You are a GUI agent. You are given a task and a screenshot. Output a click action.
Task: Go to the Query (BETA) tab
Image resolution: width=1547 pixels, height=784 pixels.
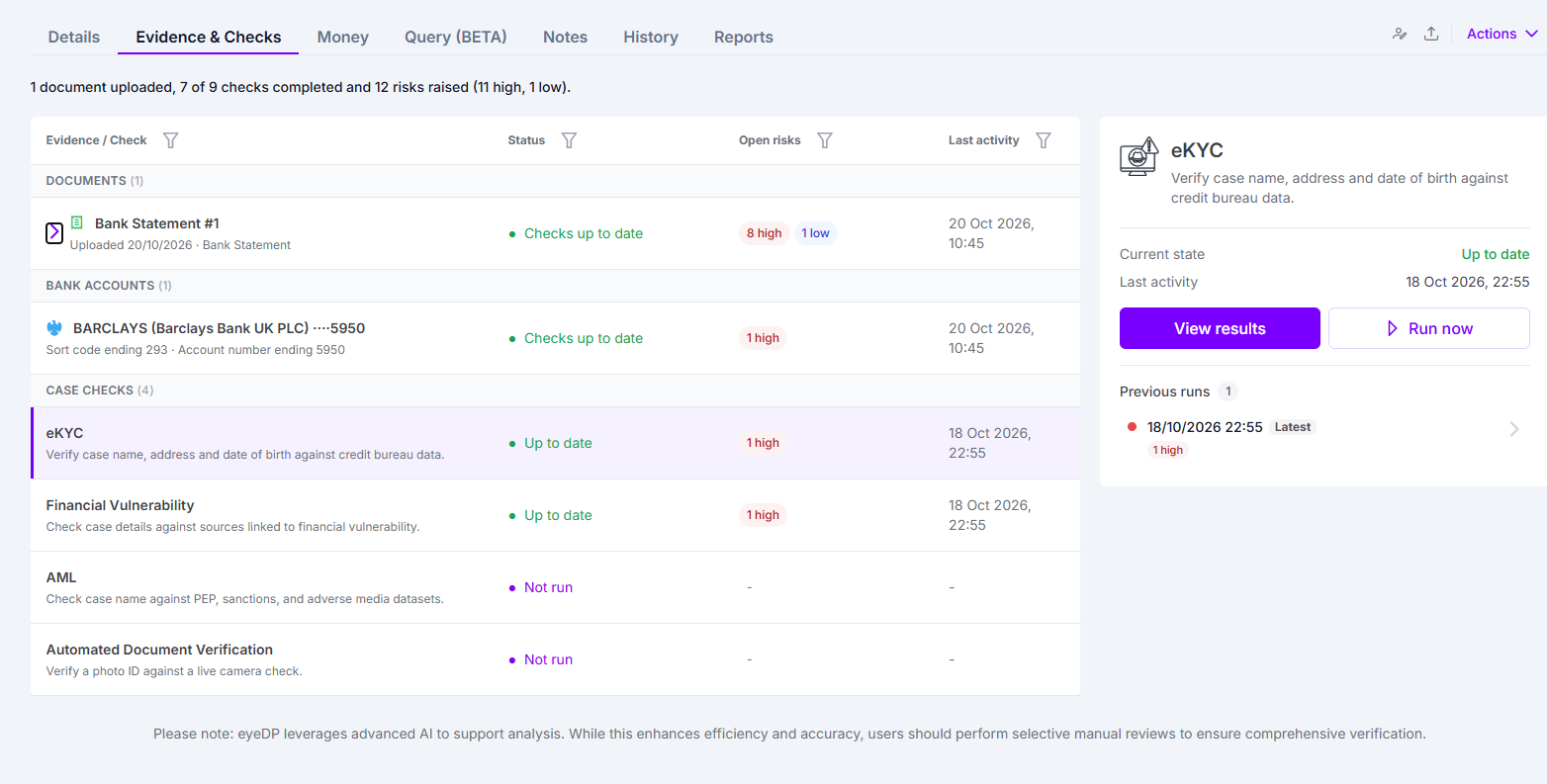[456, 37]
